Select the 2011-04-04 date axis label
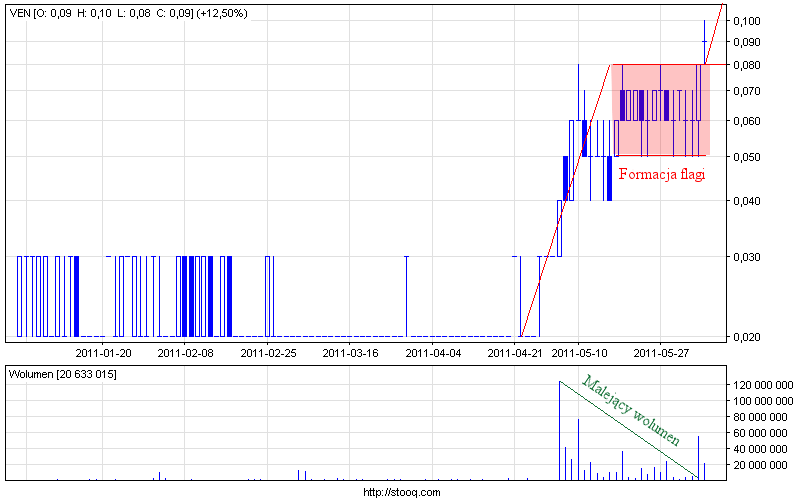The width and height of the screenshot is (800, 500). (433, 352)
